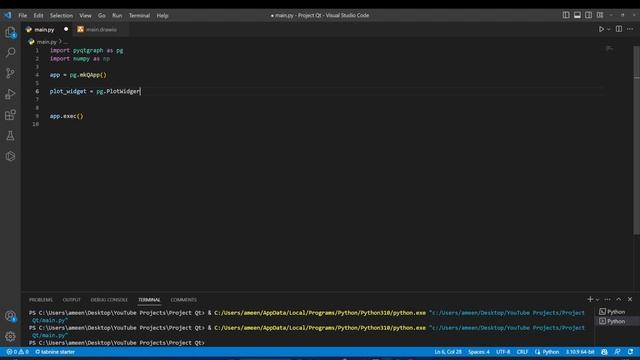This screenshot has width=640, height=360.
Task: Open new terminal launch profile dropdown
Action: coord(598,300)
